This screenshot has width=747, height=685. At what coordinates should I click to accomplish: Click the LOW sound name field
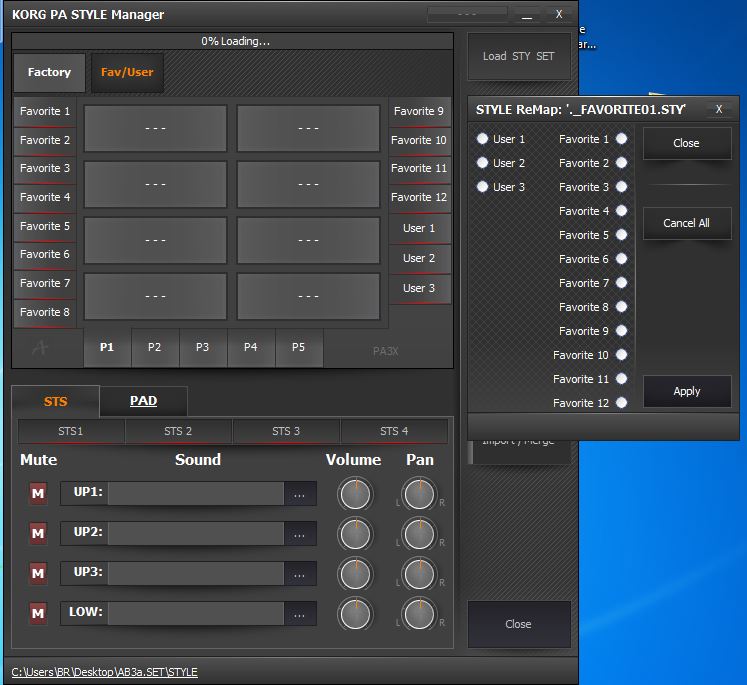tap(196, 614)
